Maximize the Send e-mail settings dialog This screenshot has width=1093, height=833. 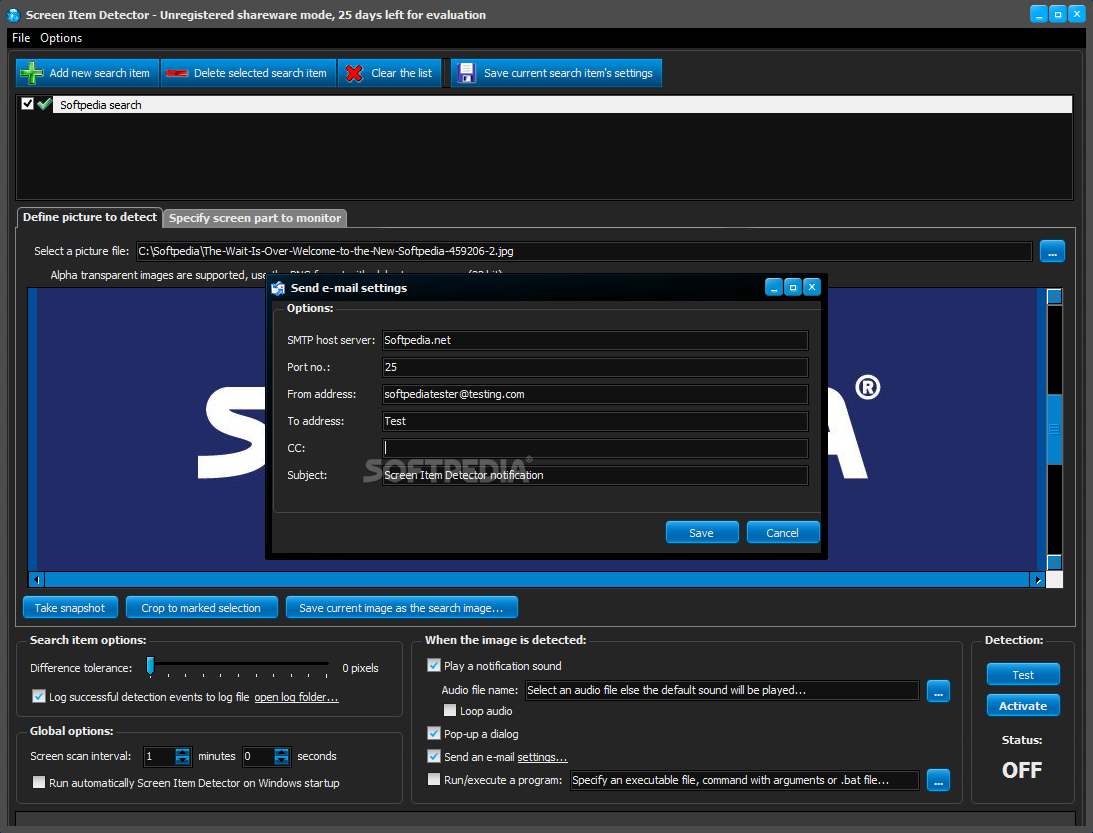(793, 286)
